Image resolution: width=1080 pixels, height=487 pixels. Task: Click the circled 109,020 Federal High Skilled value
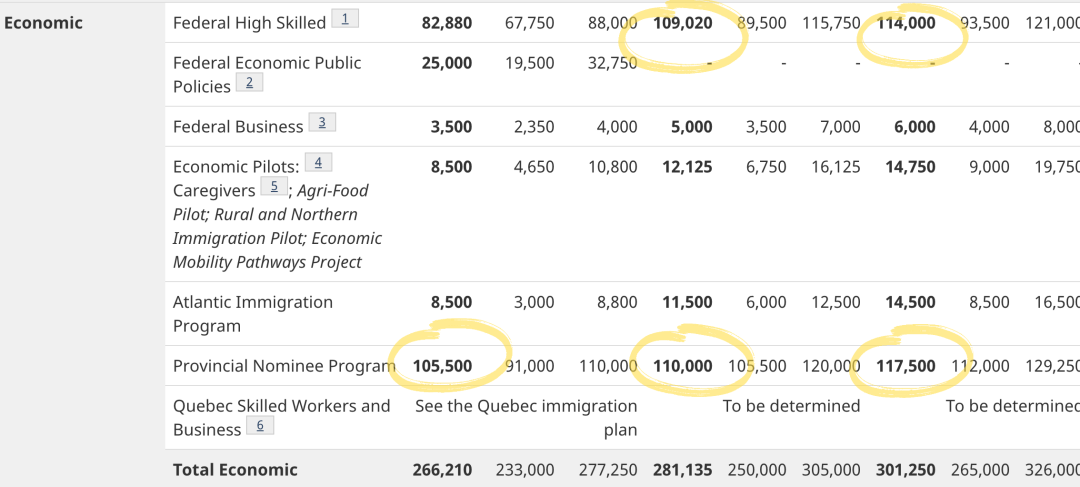[x=683, y=23]
